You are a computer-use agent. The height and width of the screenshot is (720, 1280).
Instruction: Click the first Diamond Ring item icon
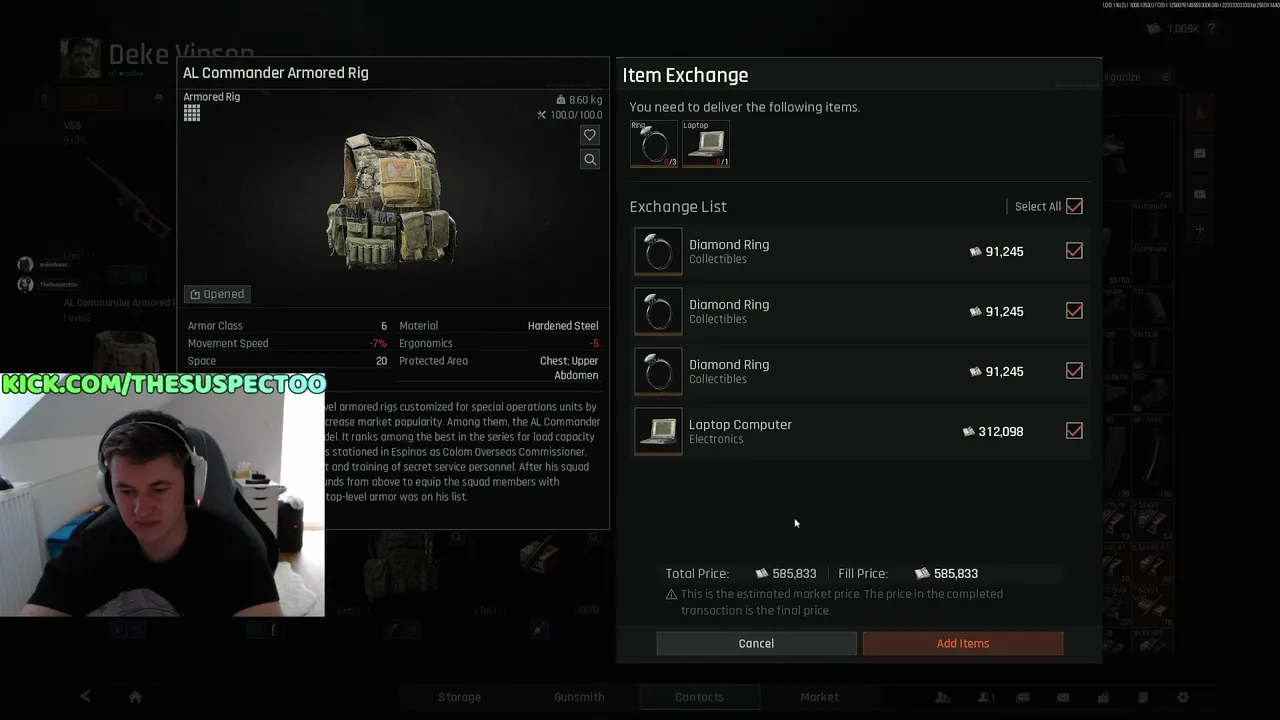tap(658, 251)
